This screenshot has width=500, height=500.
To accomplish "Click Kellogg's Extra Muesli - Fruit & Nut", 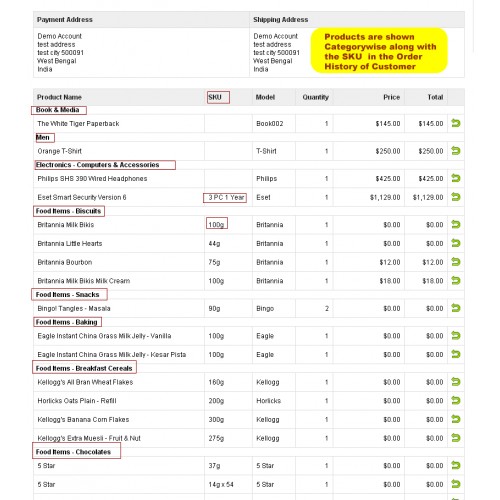I will 89,438.
